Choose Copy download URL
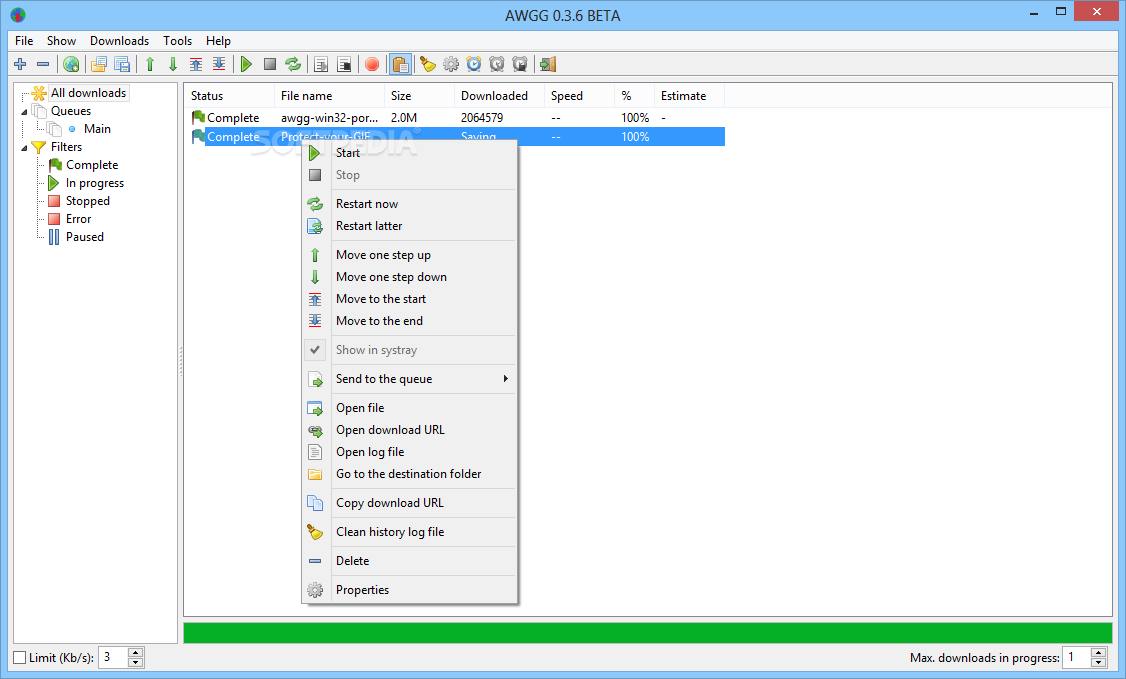The width and height of the screenshot is (1126, 679). [409, 503]
